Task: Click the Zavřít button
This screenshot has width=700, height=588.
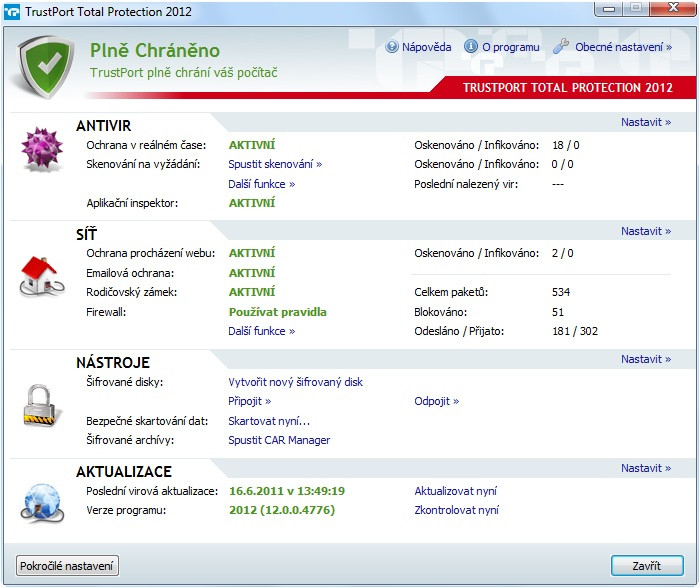Action: click(647, 566)
